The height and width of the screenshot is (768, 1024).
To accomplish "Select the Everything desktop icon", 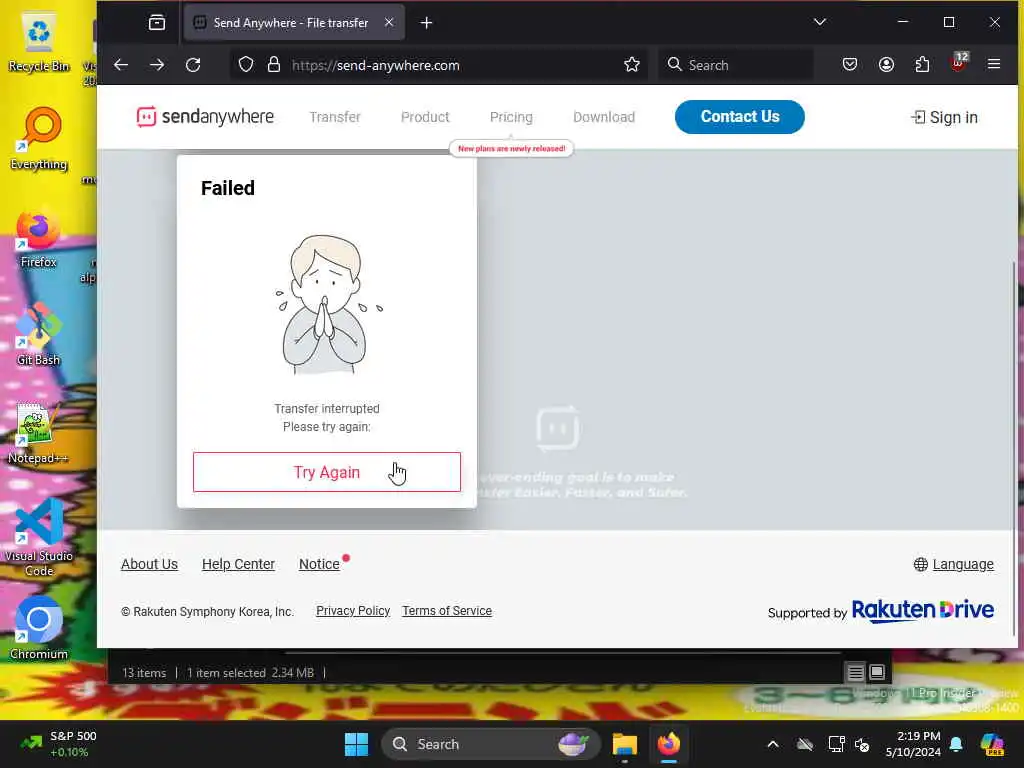I will coord(39,140).
